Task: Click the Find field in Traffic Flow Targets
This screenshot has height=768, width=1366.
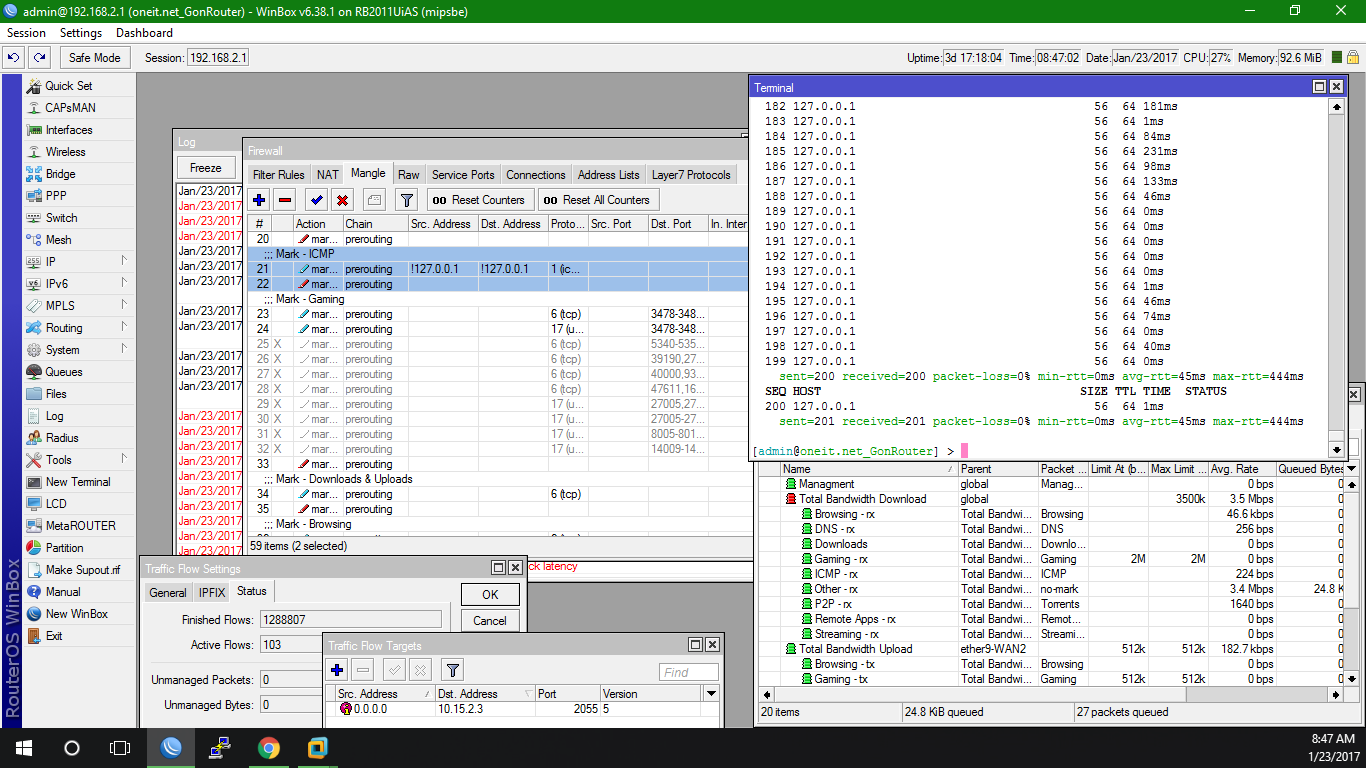Action: tap(689, 672)
